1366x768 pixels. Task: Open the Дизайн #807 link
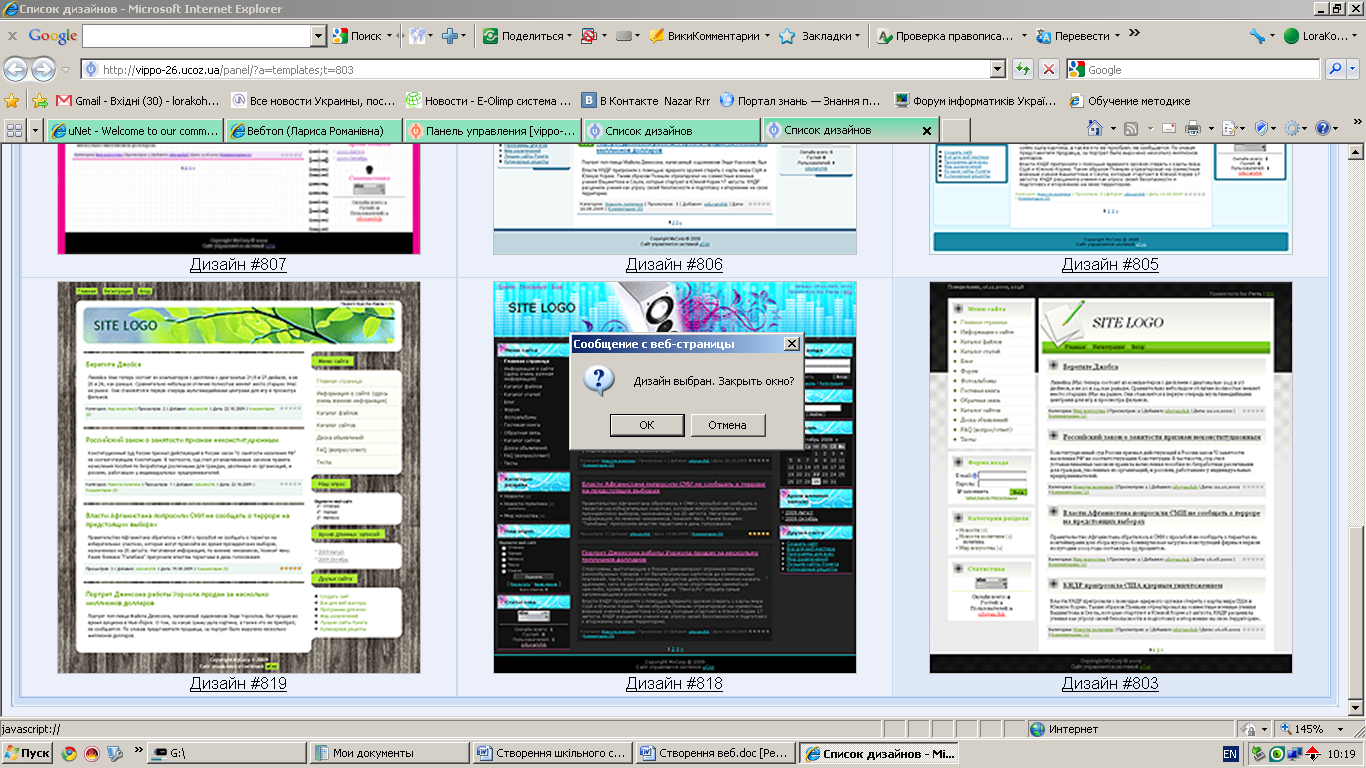238,265
